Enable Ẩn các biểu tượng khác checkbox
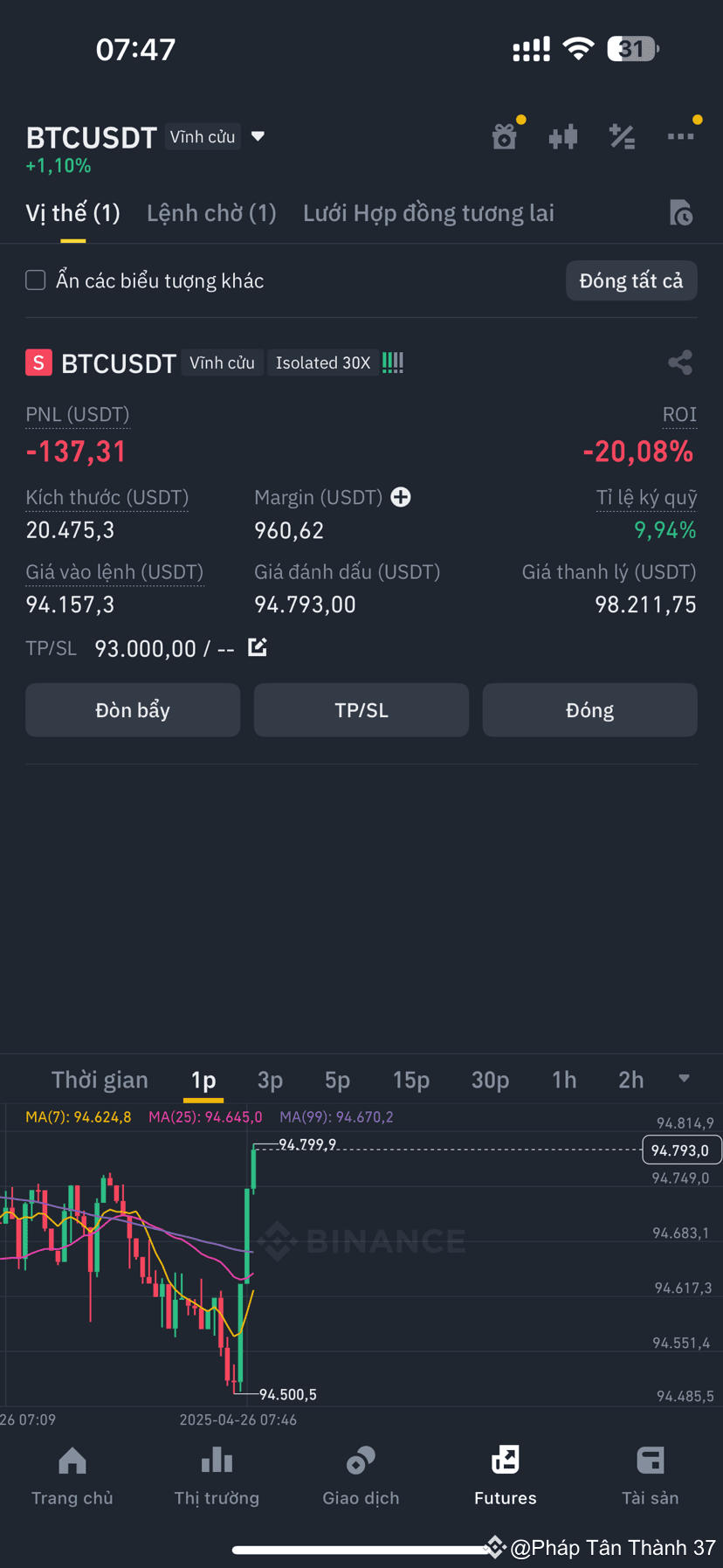The image size is (723, 1568). point(36,280)
